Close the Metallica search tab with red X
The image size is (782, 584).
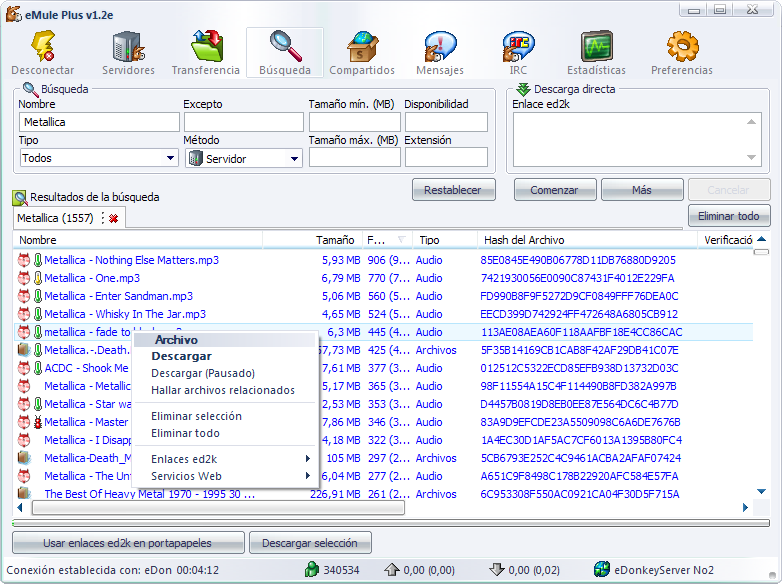point(114,218)
